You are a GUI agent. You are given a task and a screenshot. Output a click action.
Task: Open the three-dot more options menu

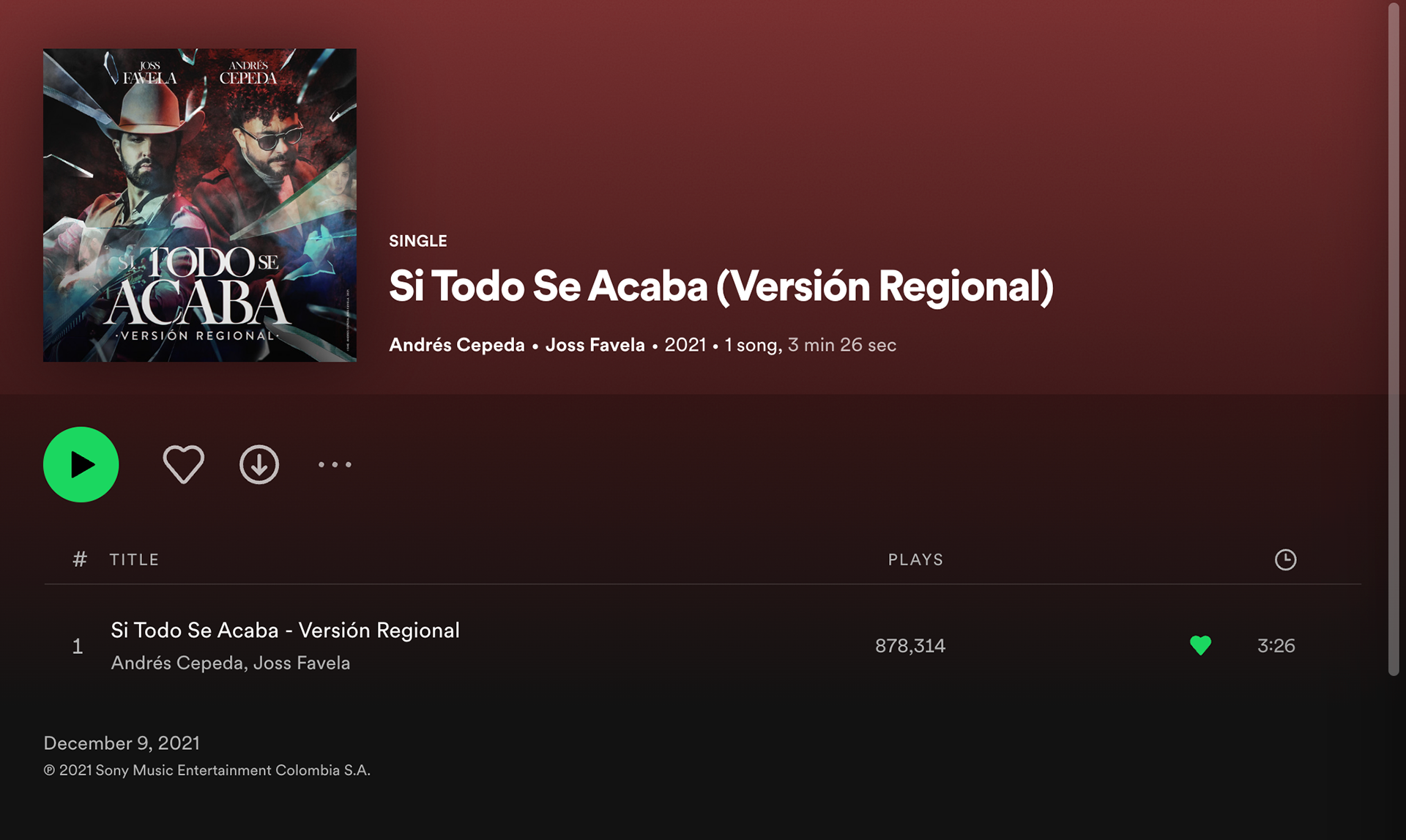click(x=335, y=464)
